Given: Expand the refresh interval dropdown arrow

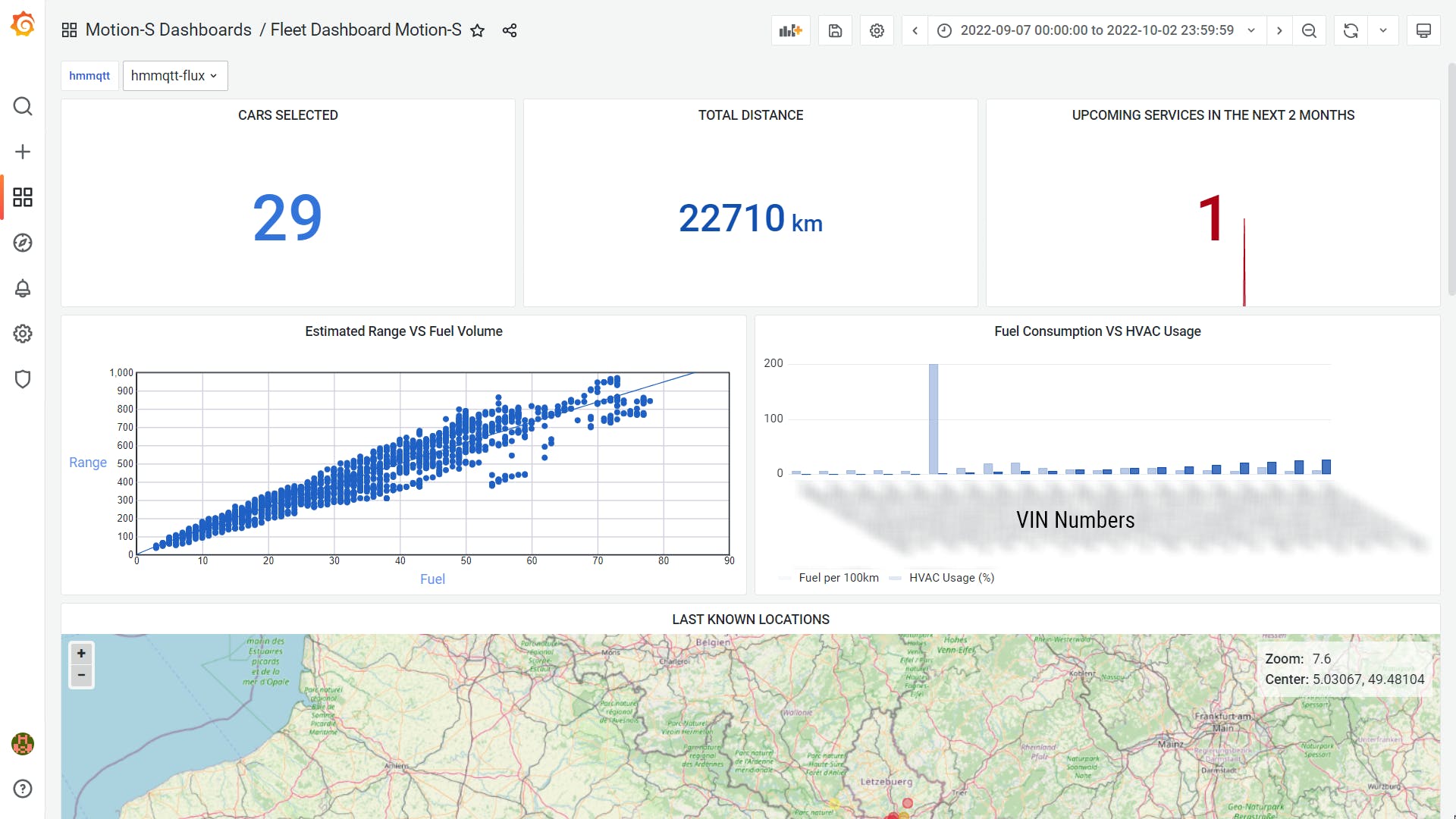Looking at the screenshot, I should 1383,30.
